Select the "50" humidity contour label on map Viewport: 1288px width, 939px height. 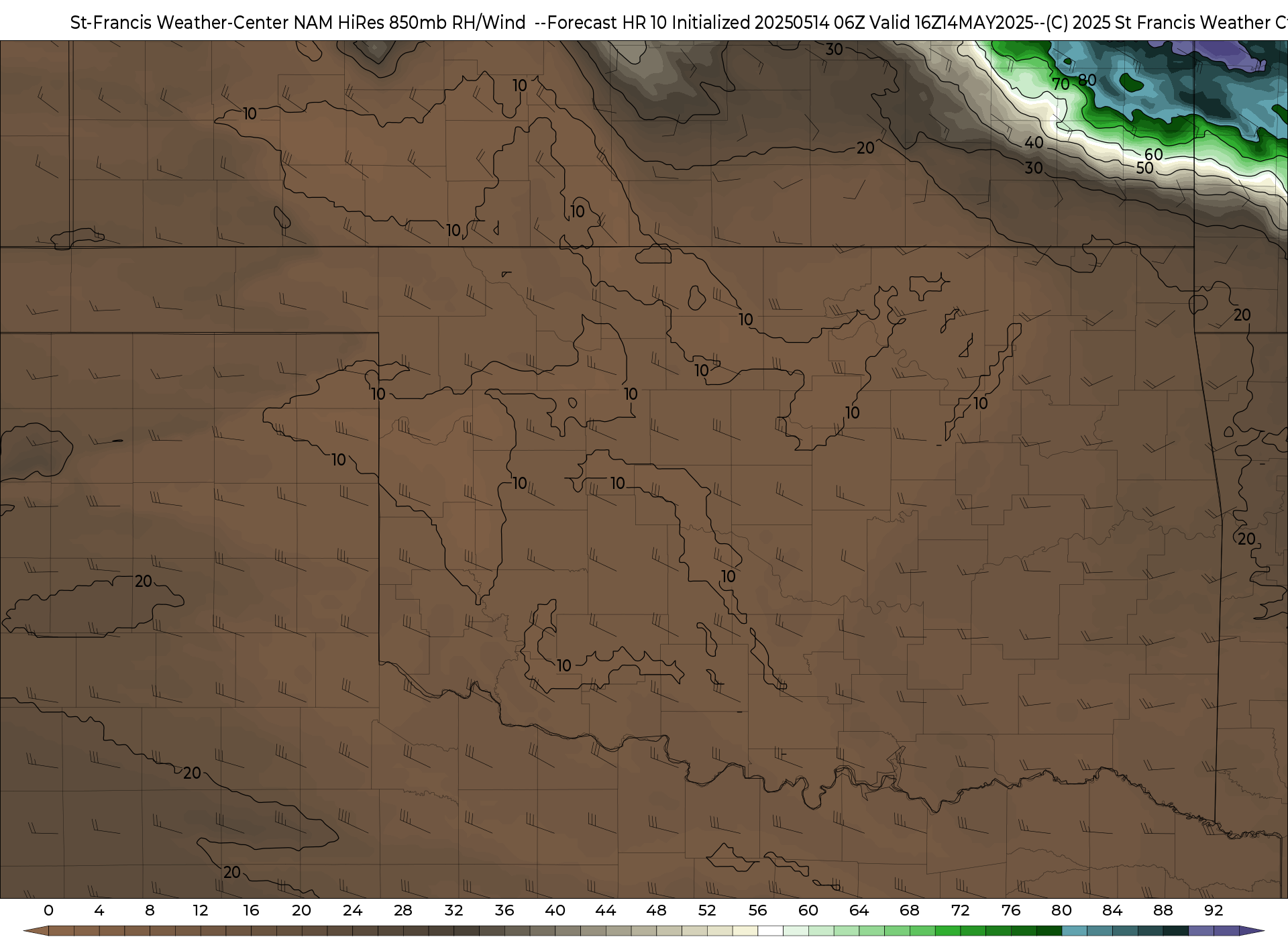point(1144,168)
